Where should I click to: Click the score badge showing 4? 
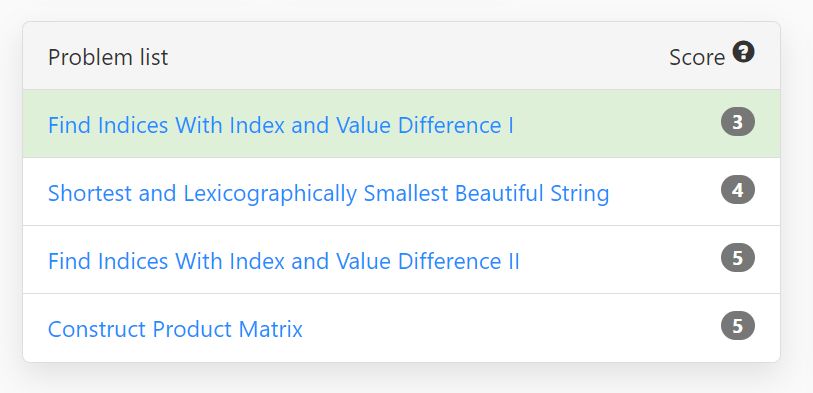[x=738, y=190]
